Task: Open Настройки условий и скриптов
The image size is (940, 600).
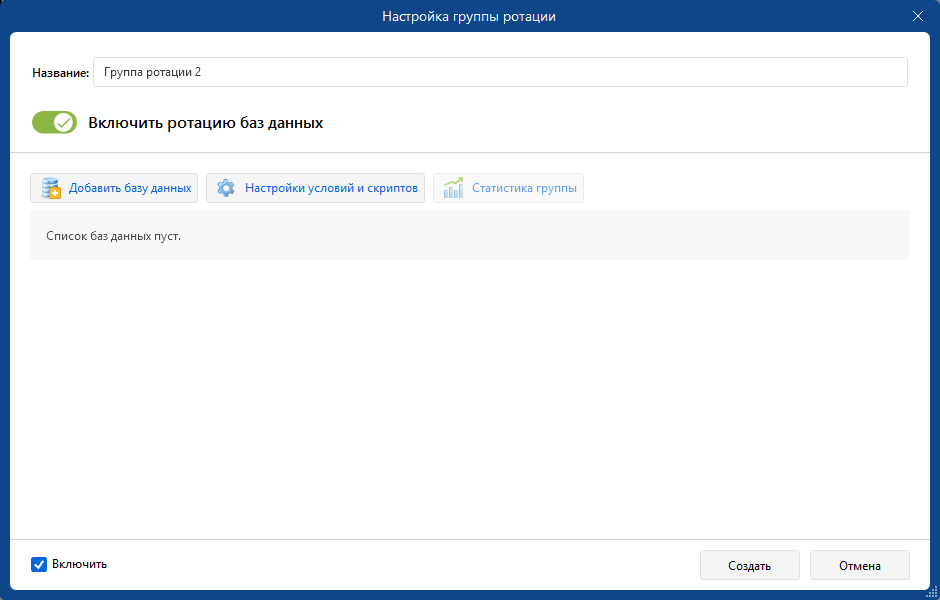Action: [x=315, y=188]
